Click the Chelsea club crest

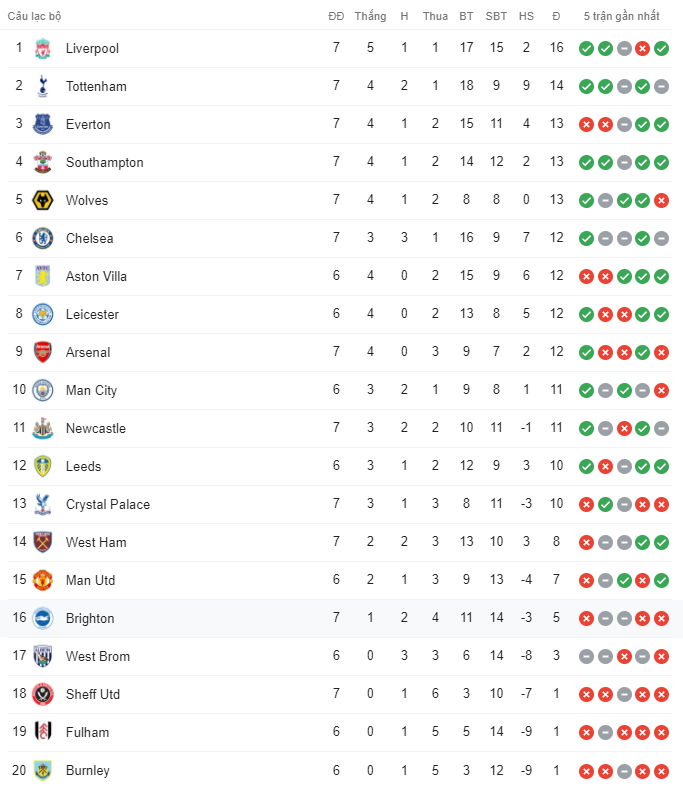tap(42, 238)
